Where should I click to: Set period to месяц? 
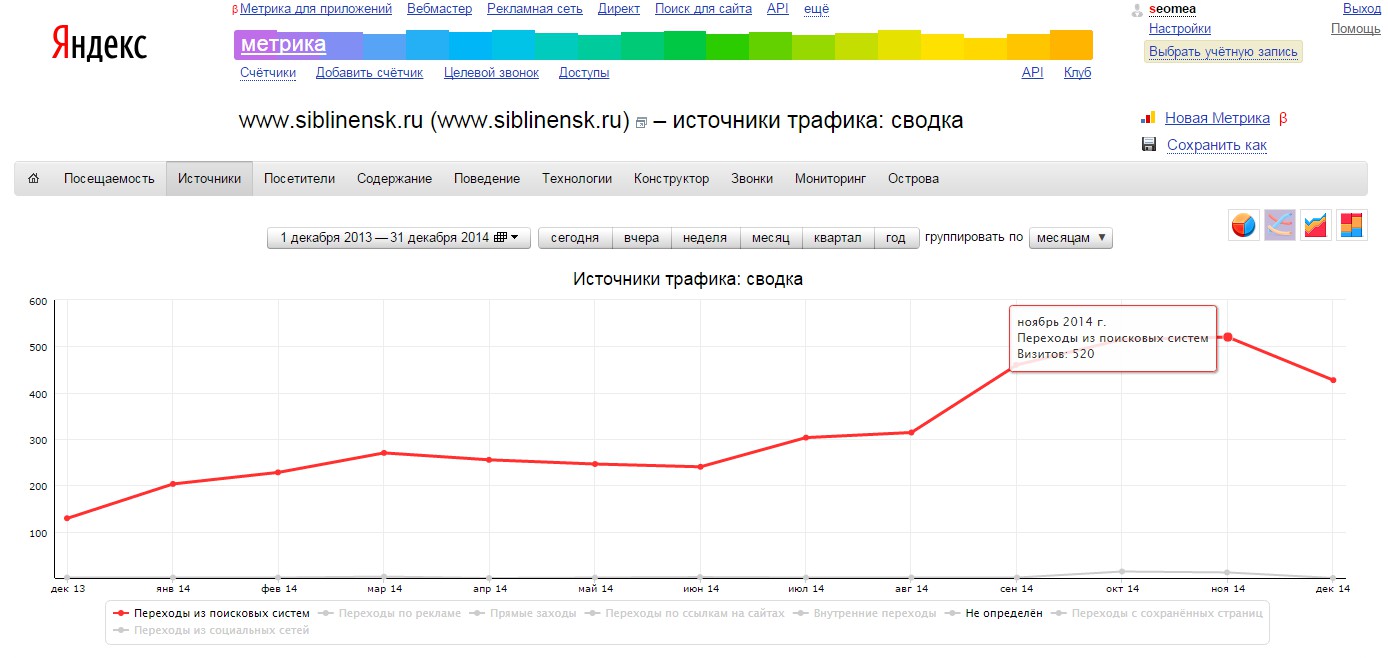click(x=771, y=238)
